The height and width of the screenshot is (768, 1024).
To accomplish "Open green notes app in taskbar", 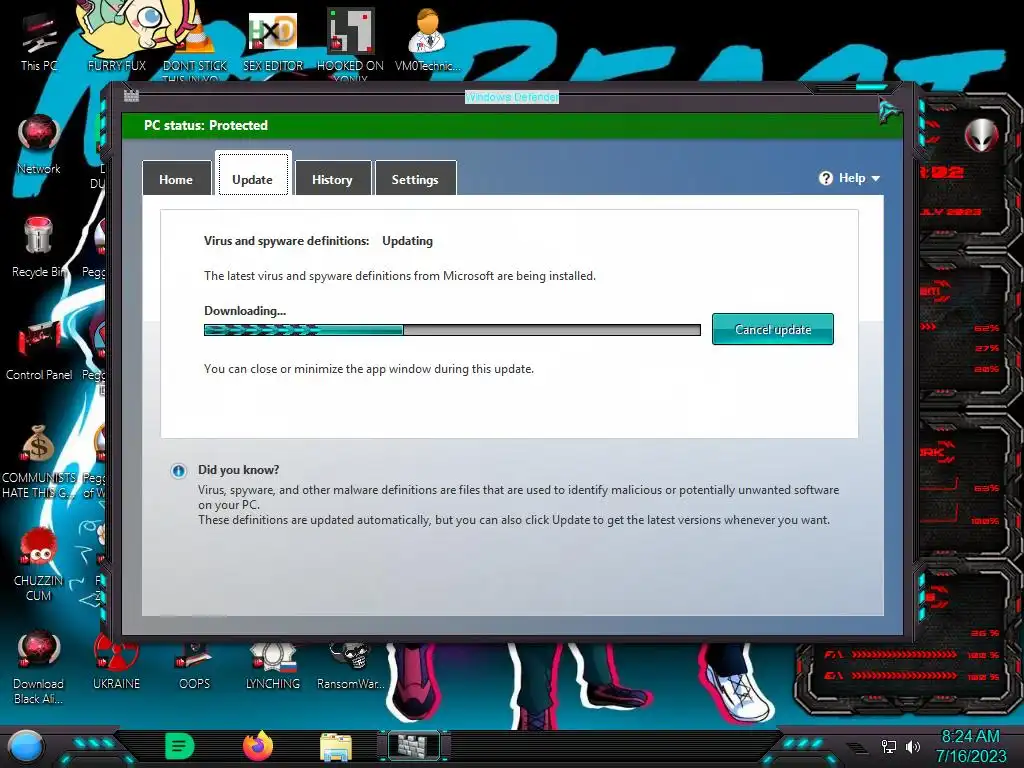I will click(x=180, y=746).
